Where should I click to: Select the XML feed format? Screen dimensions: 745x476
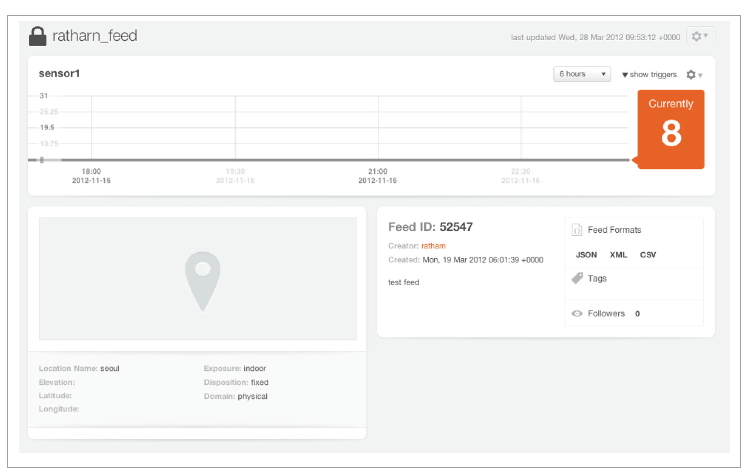coord(618,255)
